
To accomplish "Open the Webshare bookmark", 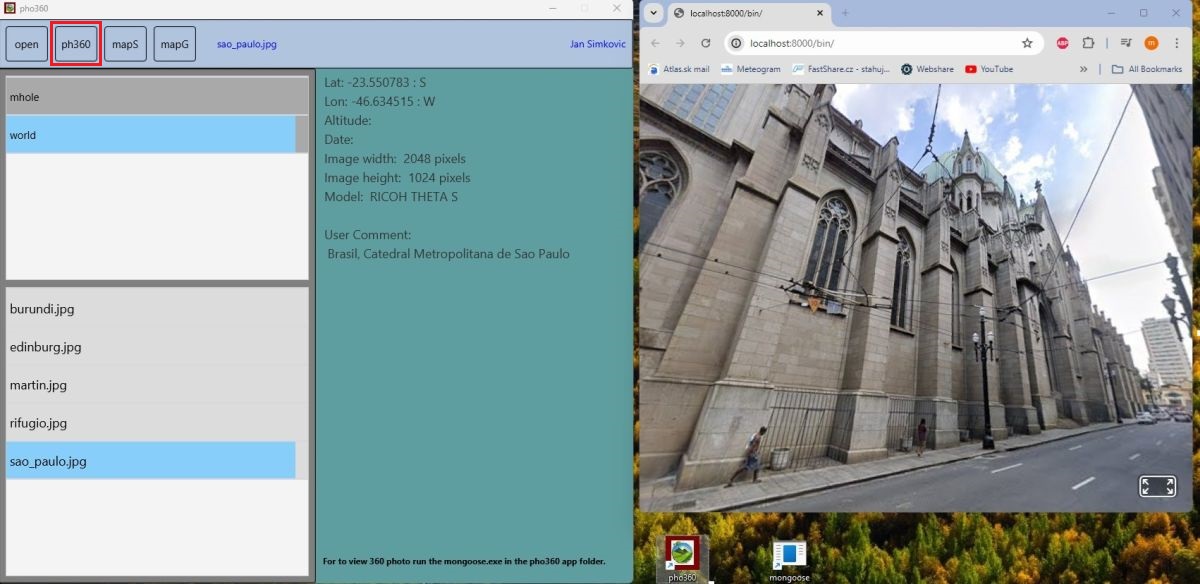I will [928, 69].
